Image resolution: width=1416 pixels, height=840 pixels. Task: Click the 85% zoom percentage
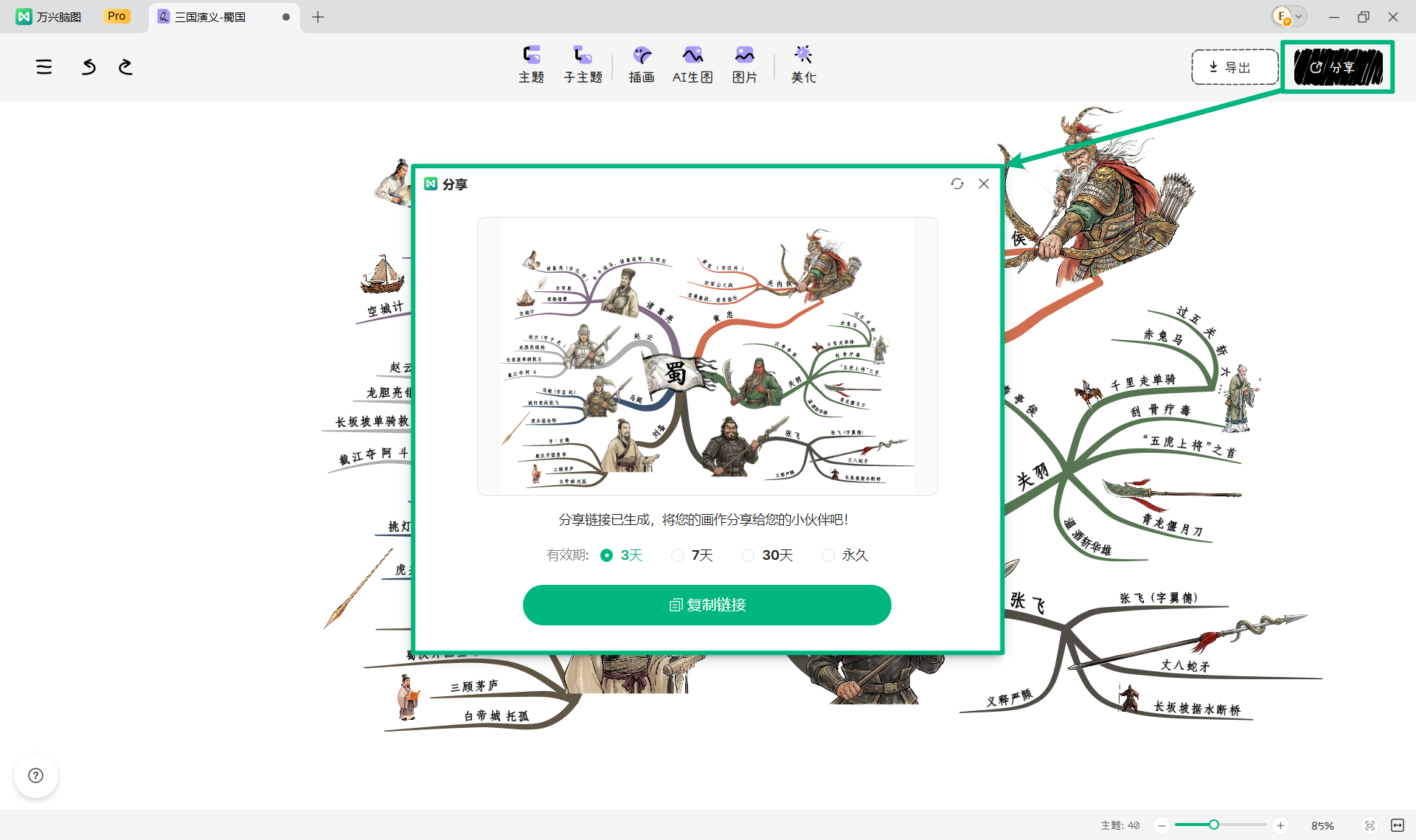coord(1322,826)
